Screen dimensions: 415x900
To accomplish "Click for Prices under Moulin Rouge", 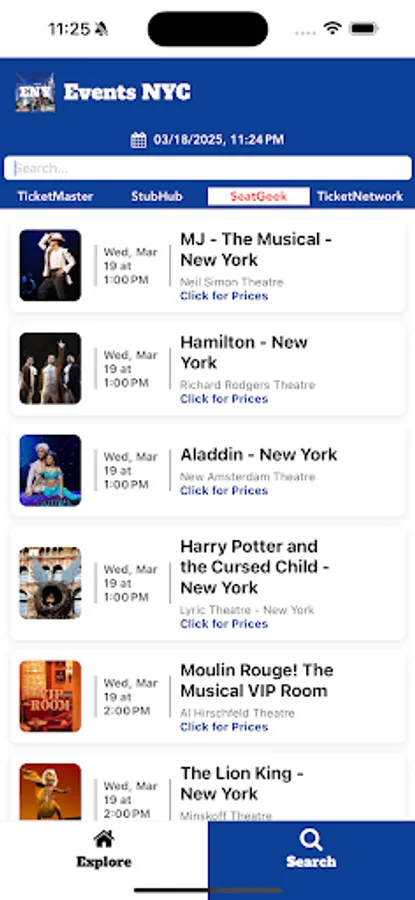I will [x=224, y=727].
